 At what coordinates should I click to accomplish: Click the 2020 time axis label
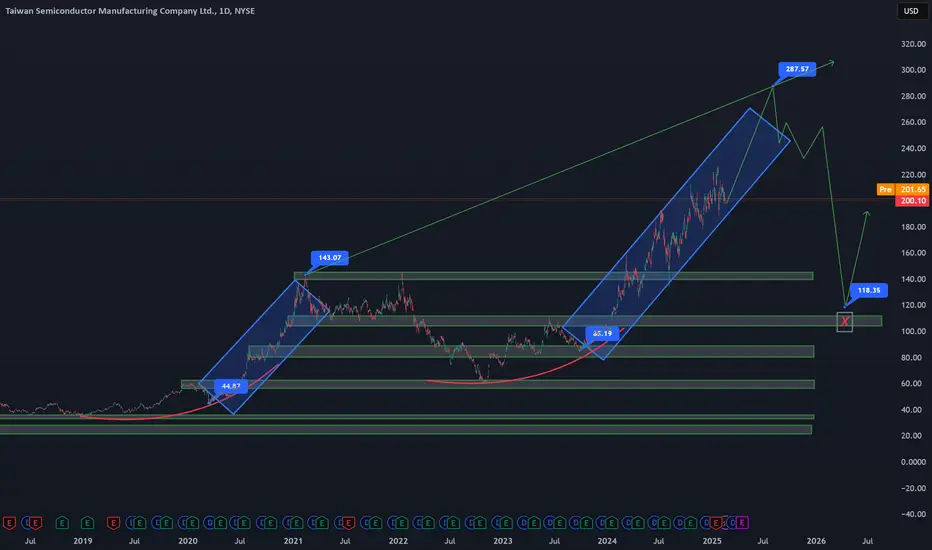point(188,541)
